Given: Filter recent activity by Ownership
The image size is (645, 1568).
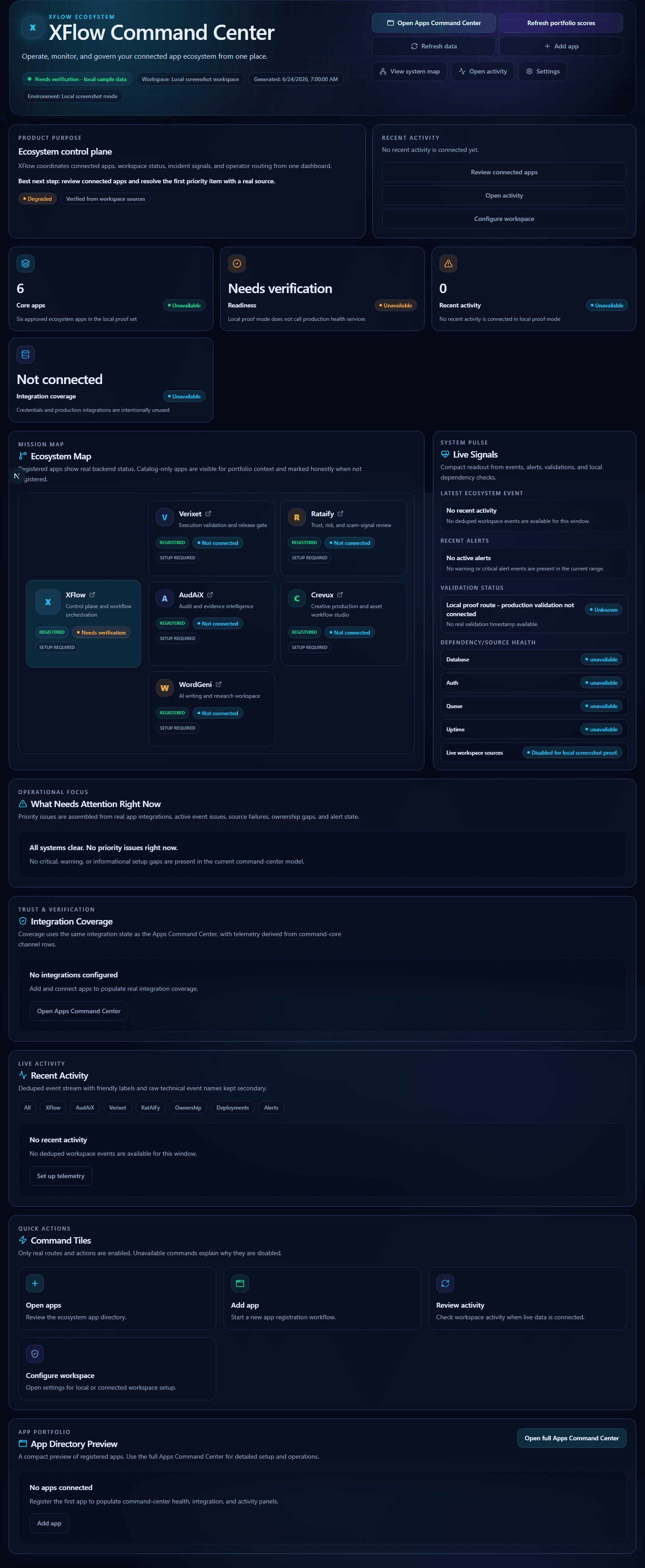Looking at the screenshot, I should point(188,1108).
